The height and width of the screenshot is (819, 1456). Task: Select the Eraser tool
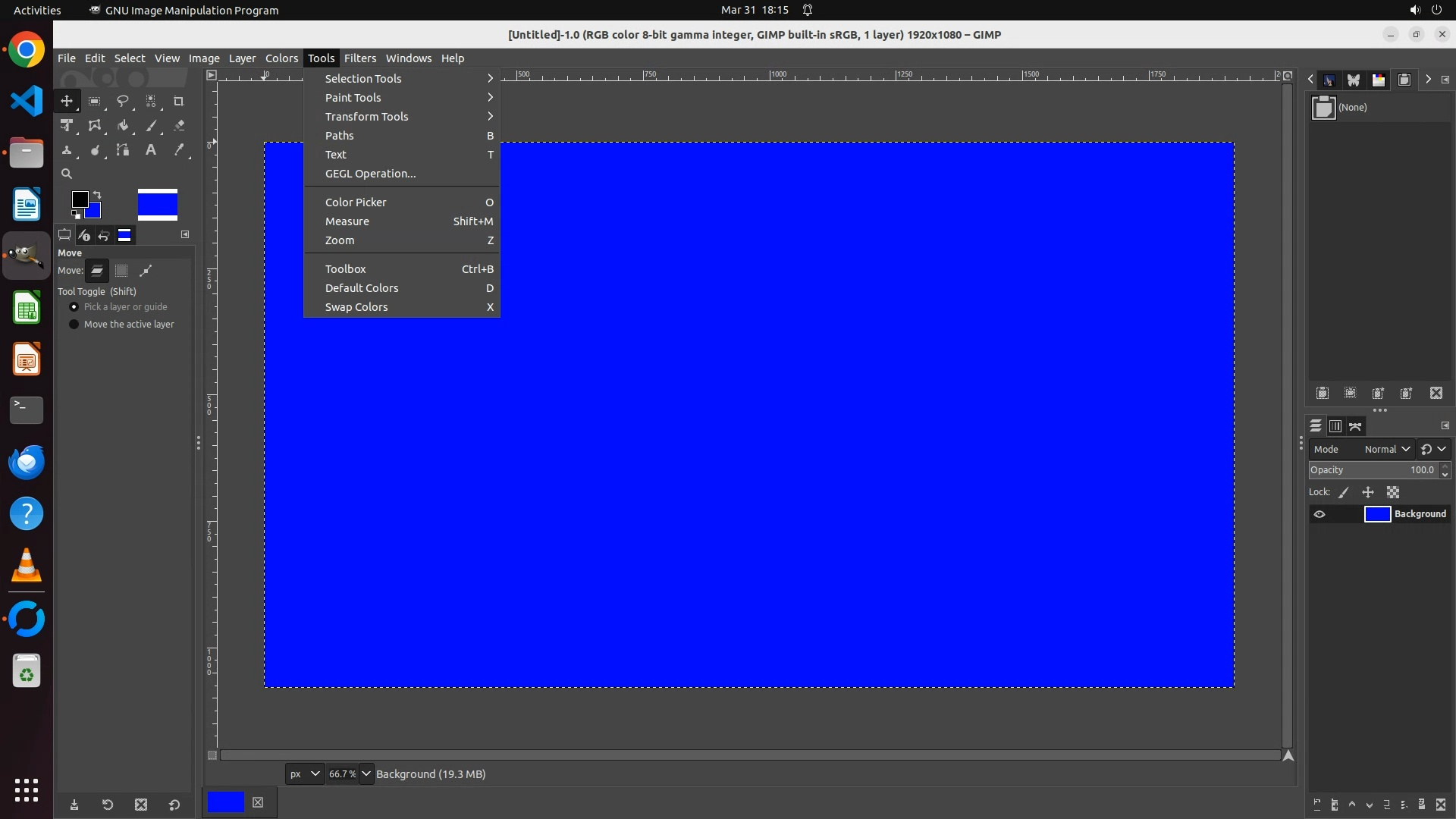click(x=179, y=126)
